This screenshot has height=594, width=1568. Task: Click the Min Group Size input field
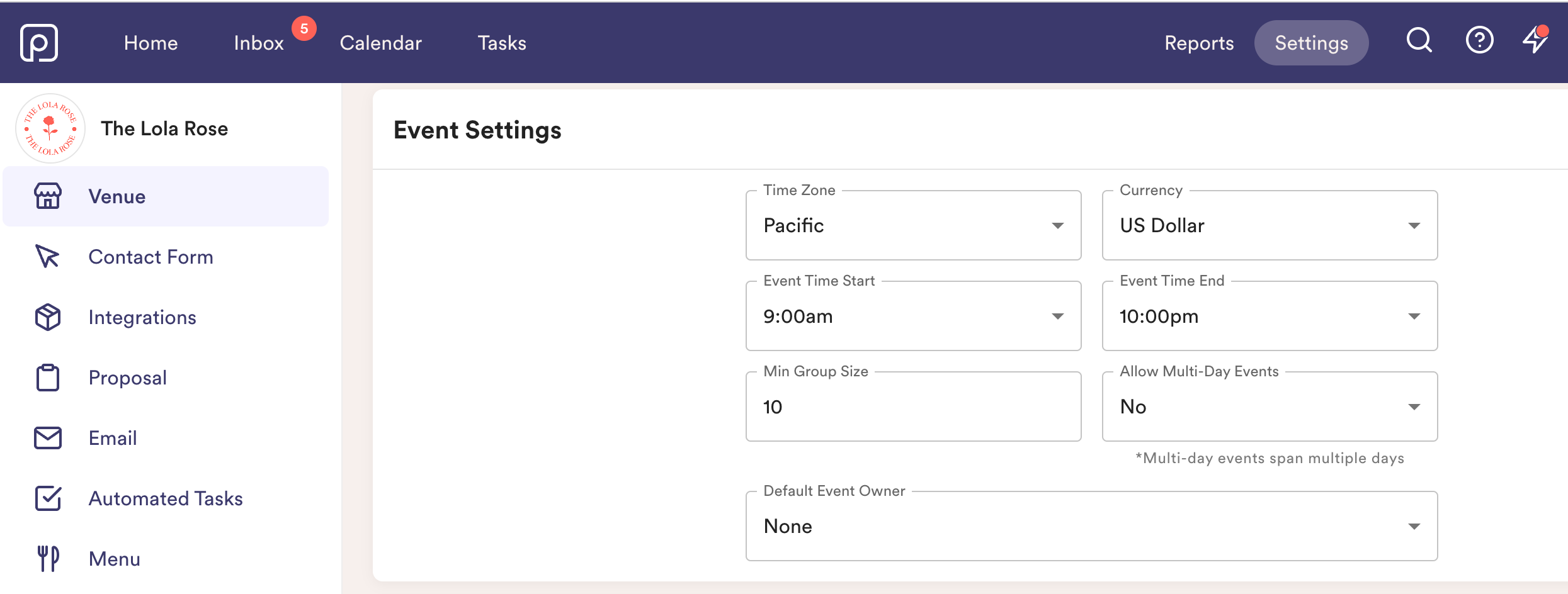(913, 407)
